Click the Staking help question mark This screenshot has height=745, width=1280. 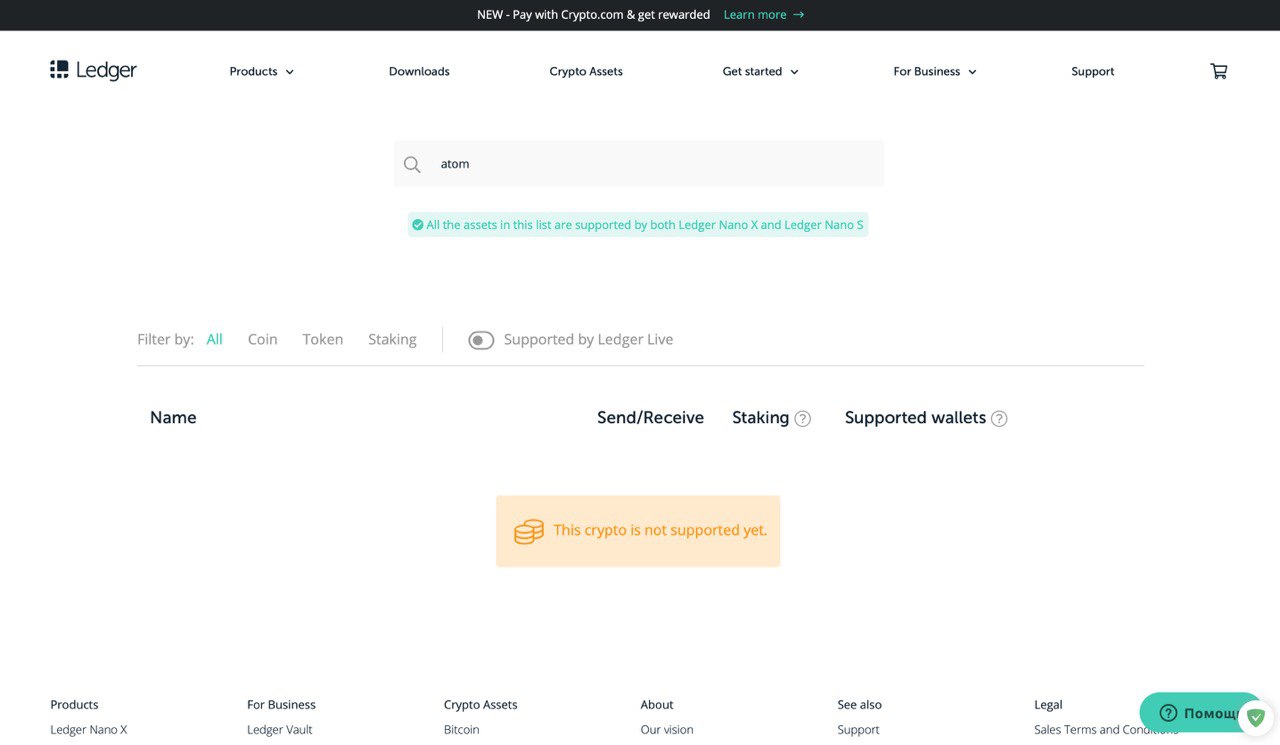click(x=802, y=419)
